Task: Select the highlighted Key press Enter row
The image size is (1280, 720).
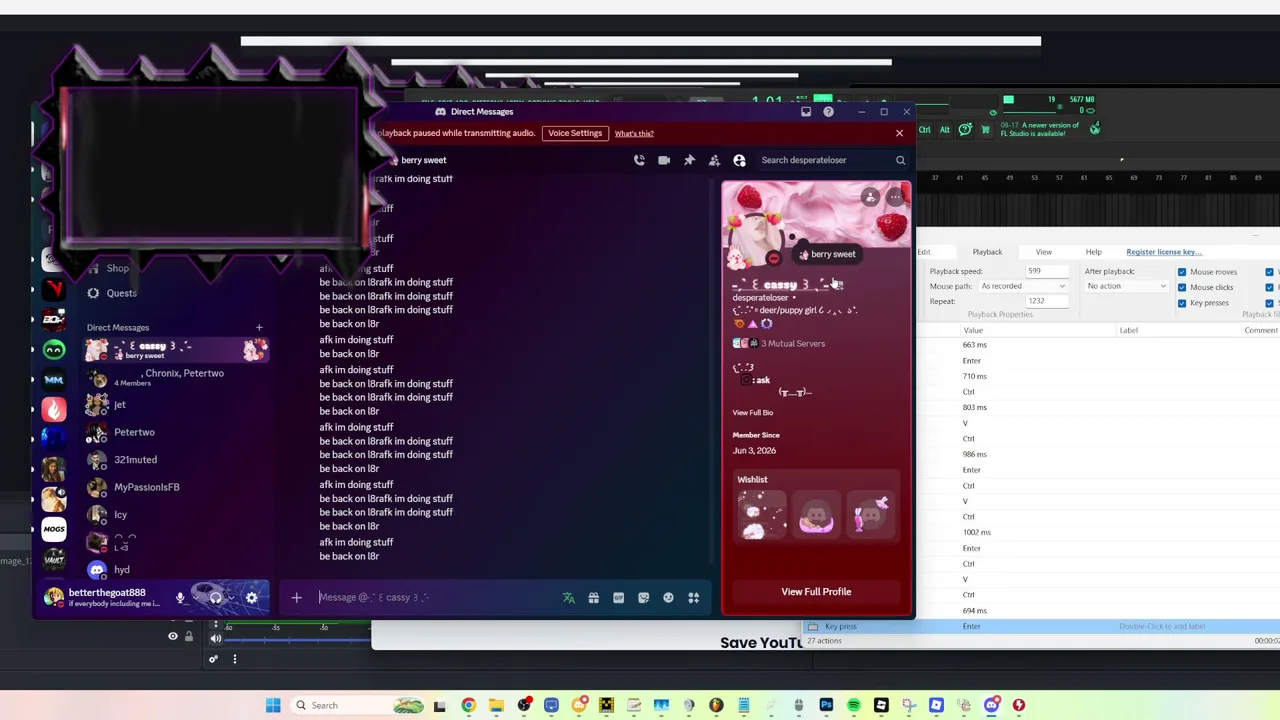Action: [1040, 626]
